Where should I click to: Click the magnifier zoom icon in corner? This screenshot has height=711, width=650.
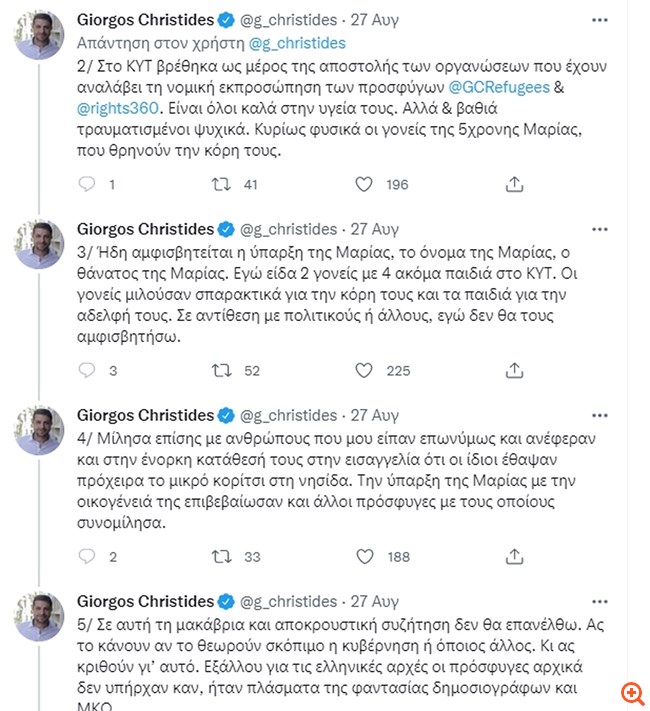(x=632, y=693)
